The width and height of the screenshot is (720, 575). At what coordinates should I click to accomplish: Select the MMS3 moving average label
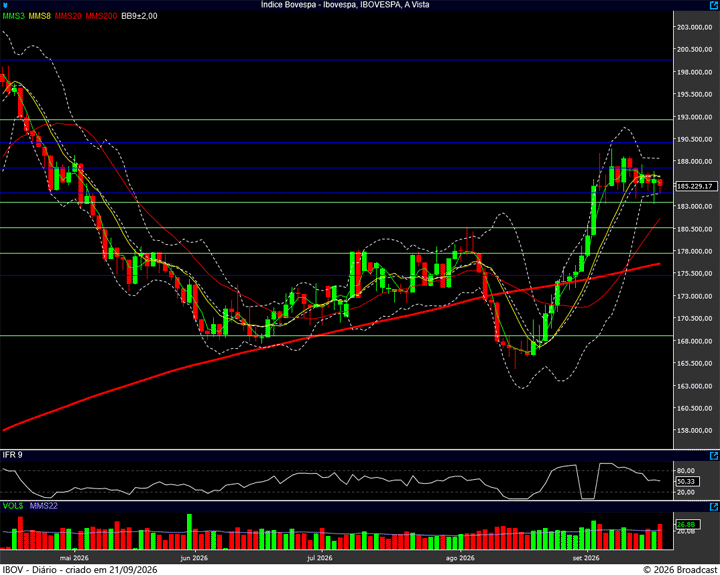tap(13, 16)
